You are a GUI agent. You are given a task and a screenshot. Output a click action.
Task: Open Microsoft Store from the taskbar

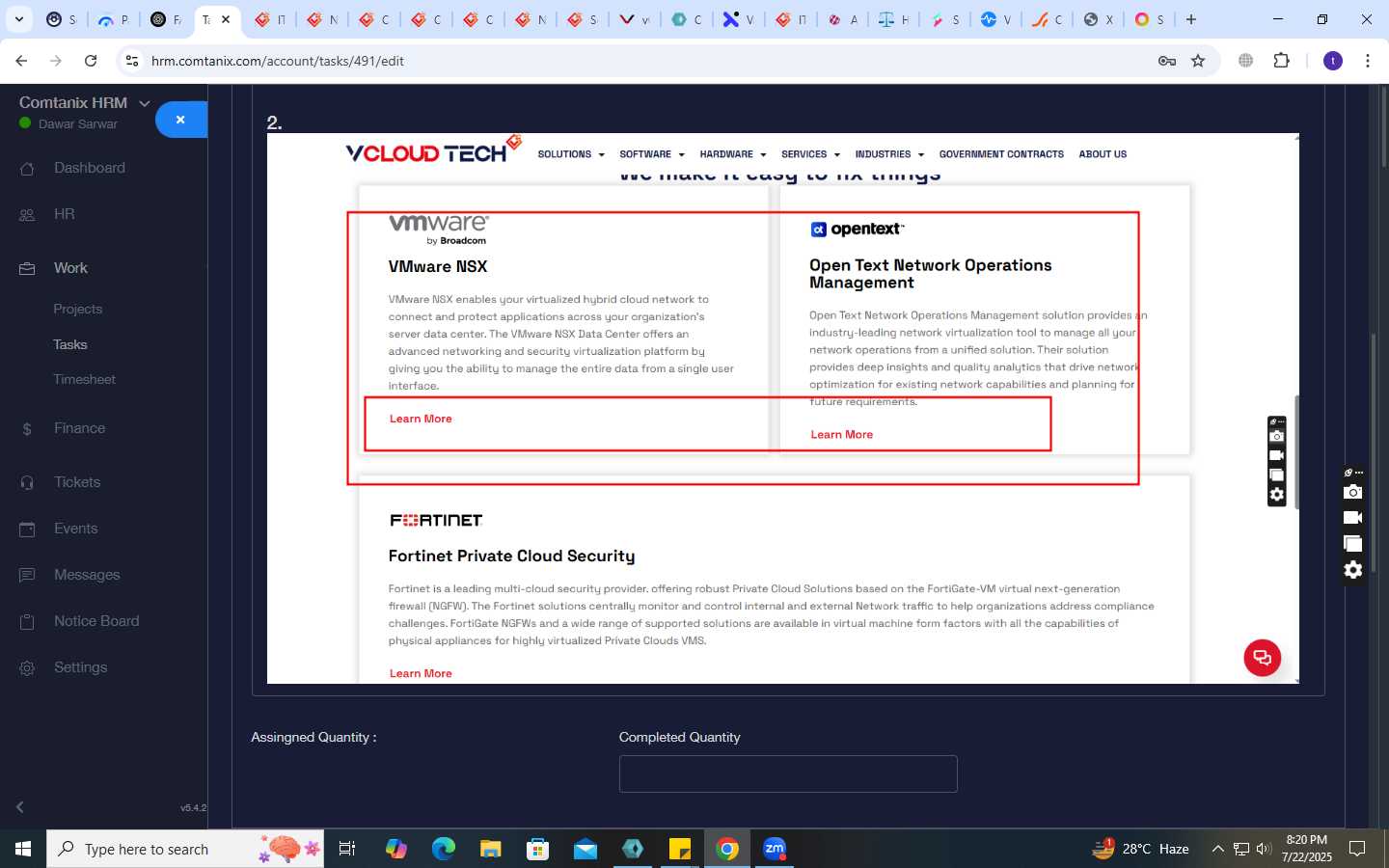538,849
